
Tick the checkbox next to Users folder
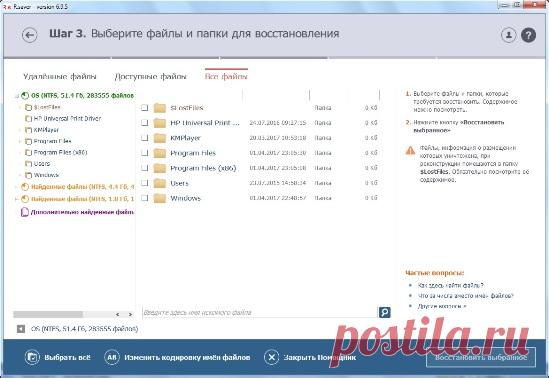click(x=145, y=183)
